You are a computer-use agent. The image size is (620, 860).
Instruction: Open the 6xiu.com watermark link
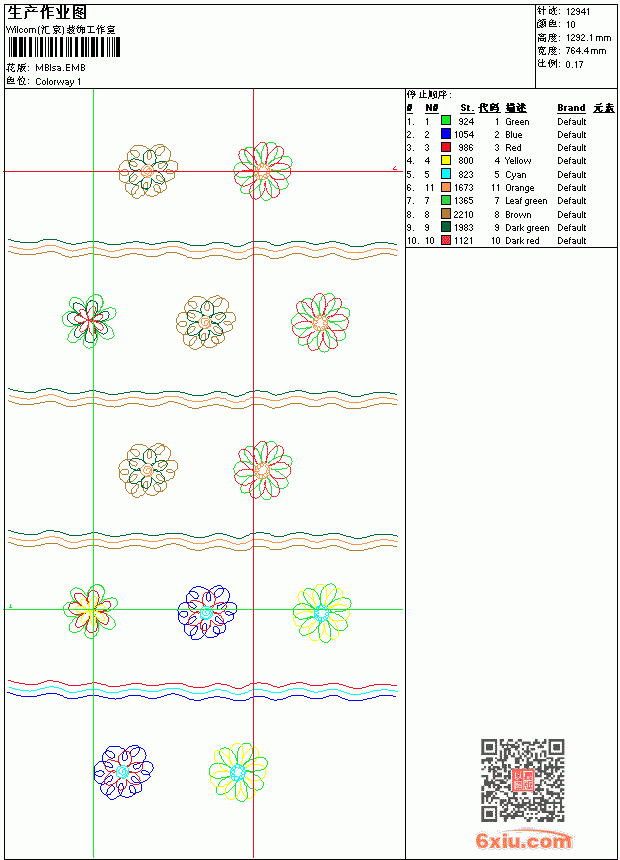pyautogui.click(x=523, y=840)
